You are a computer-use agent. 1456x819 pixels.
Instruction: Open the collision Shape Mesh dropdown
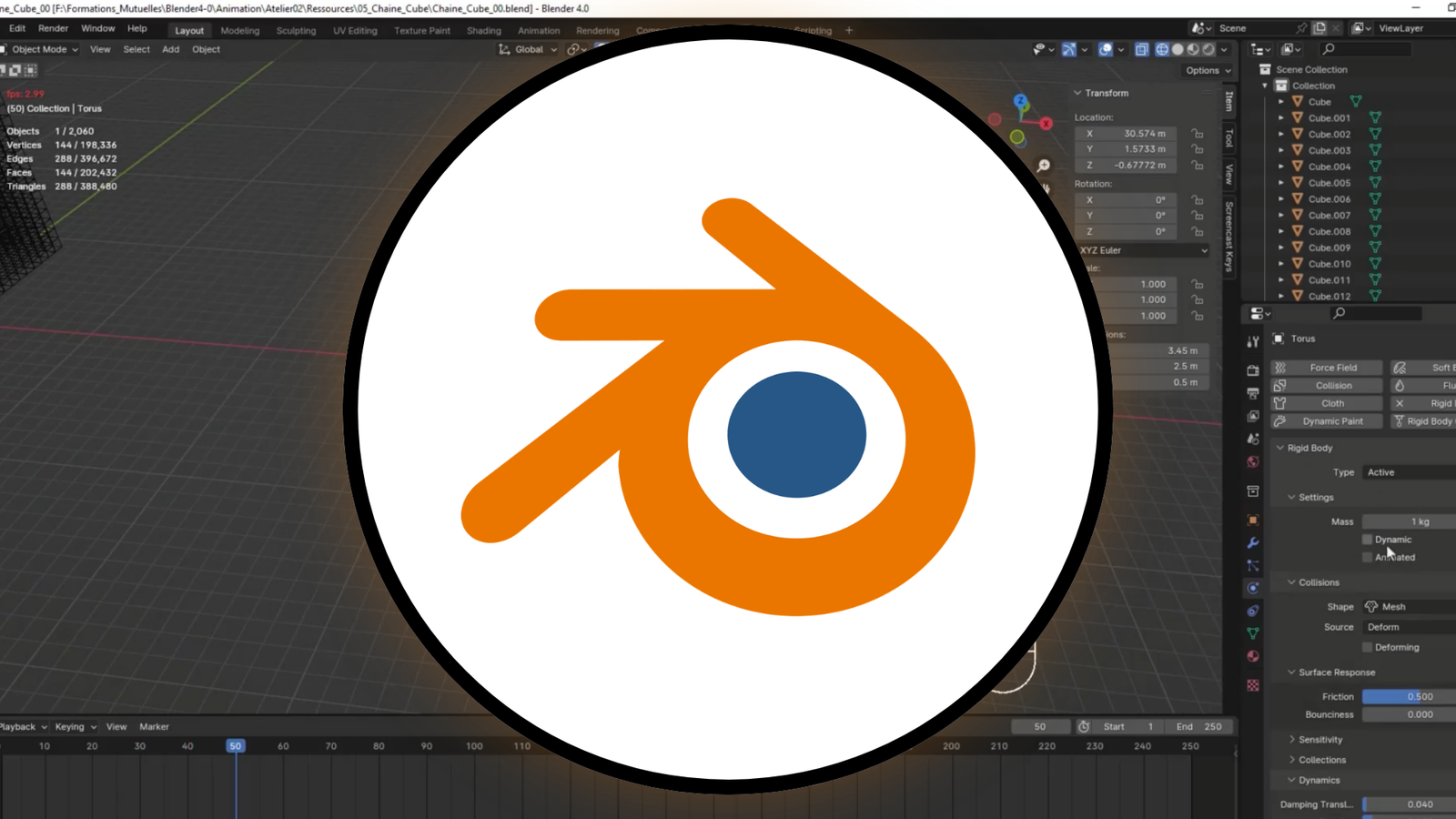(1409, 607)
